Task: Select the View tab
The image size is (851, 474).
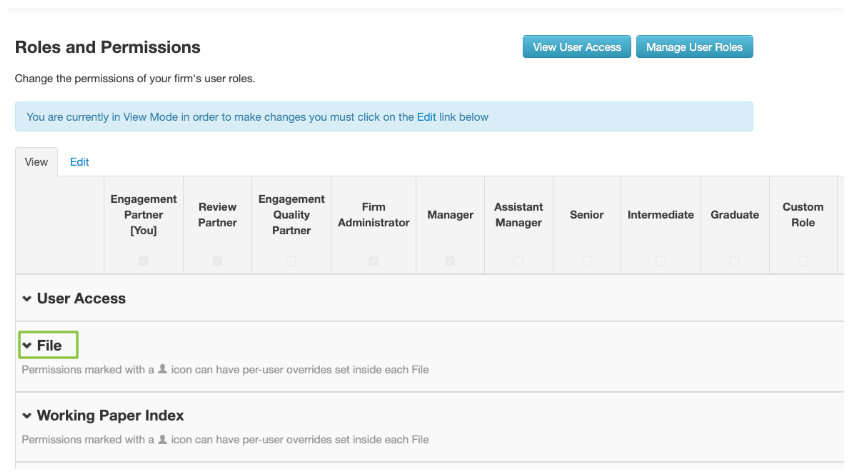Action: tap(36, 162)
